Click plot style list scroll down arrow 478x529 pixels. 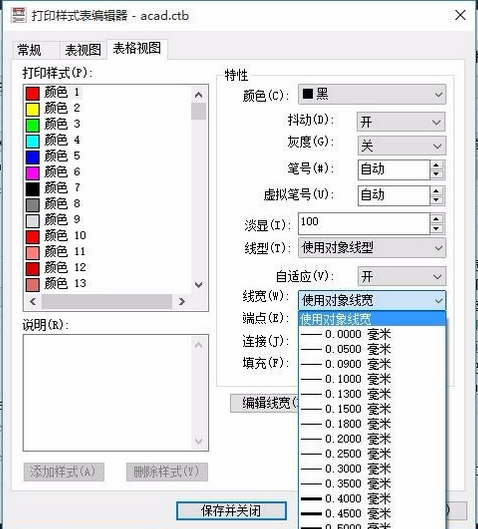(x=199, y=285)
